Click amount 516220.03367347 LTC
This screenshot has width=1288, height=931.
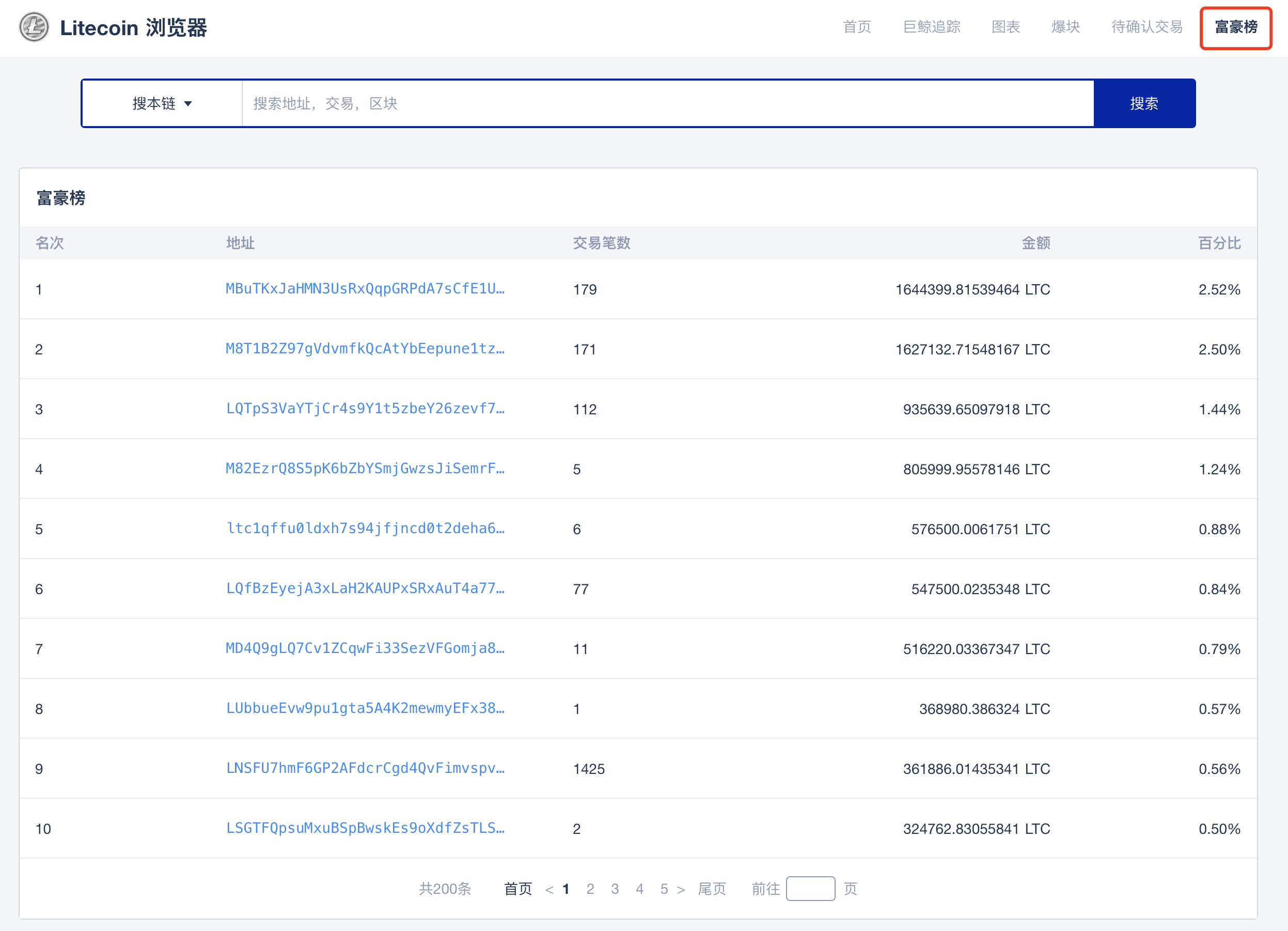click(977, 649)
